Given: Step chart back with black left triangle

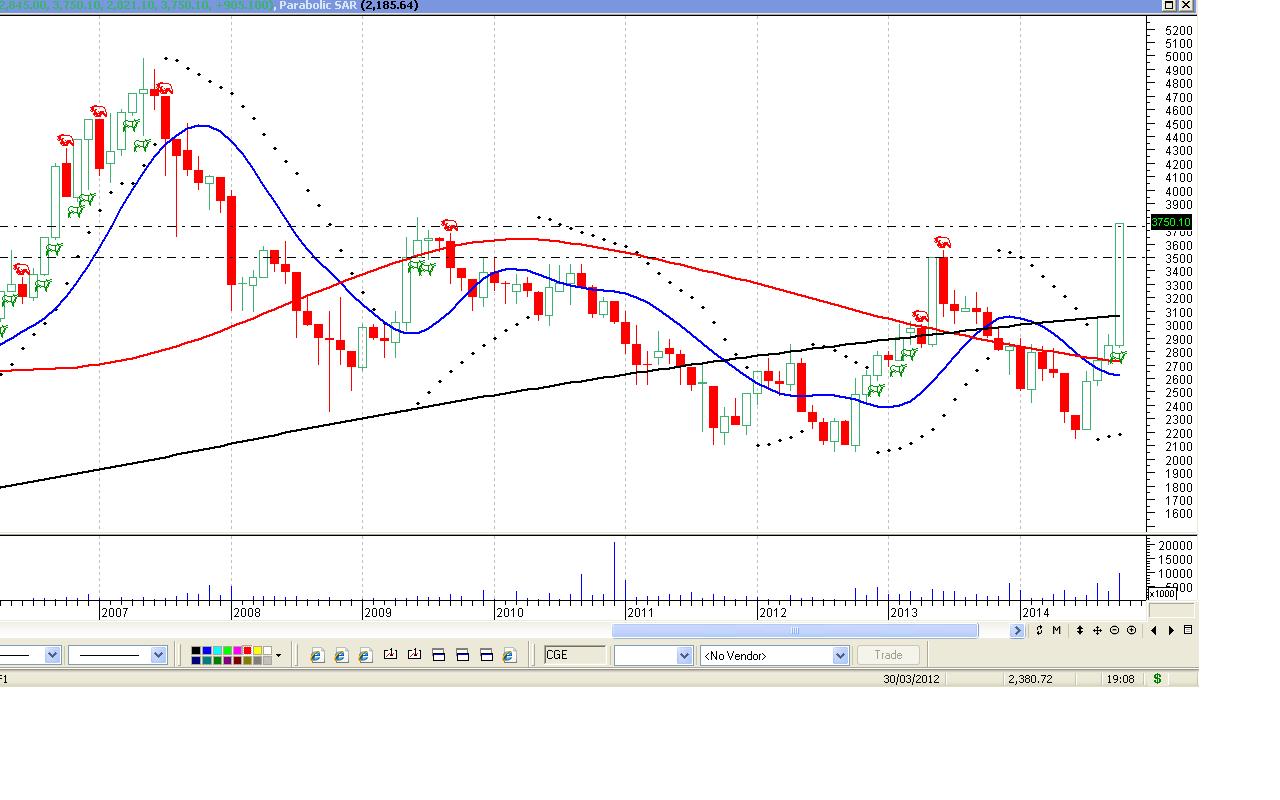Looking at the screenshot, I should (x=1154, y=630).
